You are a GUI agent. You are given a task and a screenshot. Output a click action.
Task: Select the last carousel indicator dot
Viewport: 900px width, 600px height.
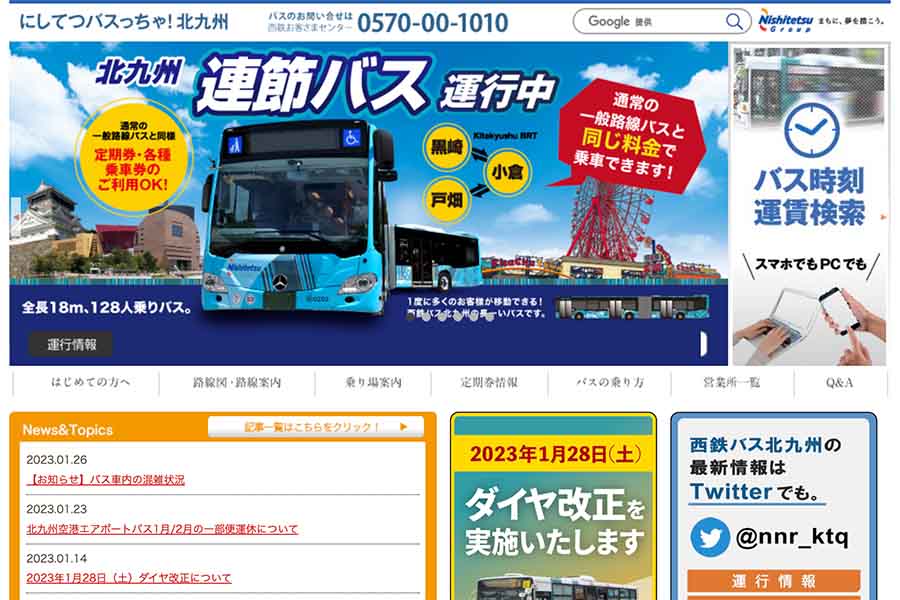pyautogui.click(x=490, y=315)
